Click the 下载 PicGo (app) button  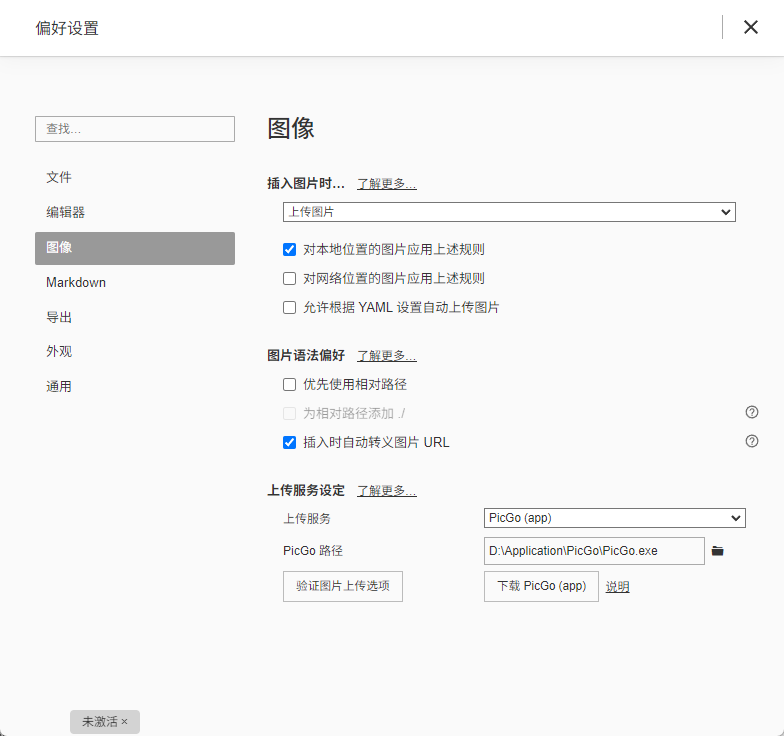tap(541, 586)
